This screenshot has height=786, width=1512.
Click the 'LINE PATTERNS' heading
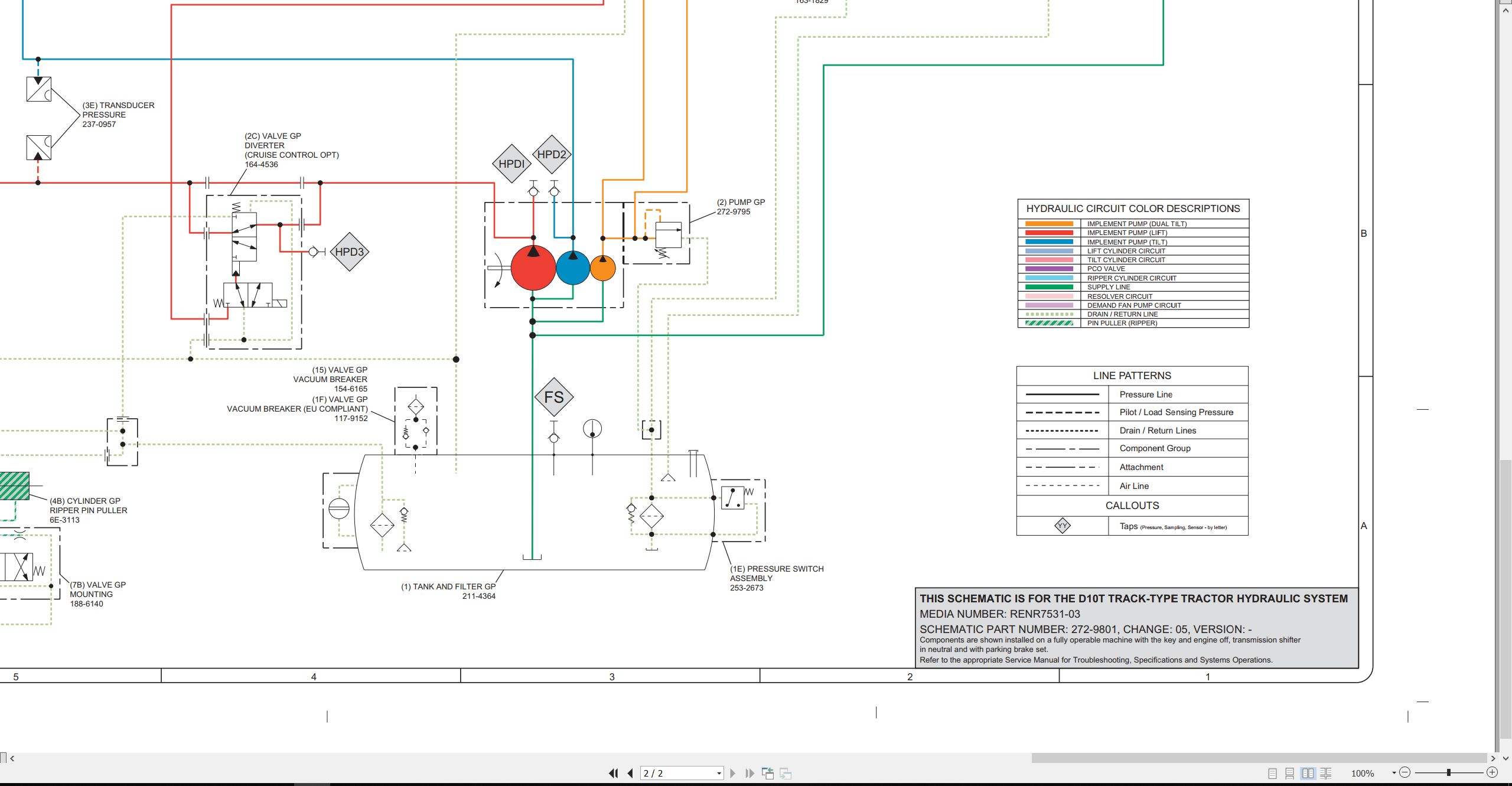tap(1132, 376)
